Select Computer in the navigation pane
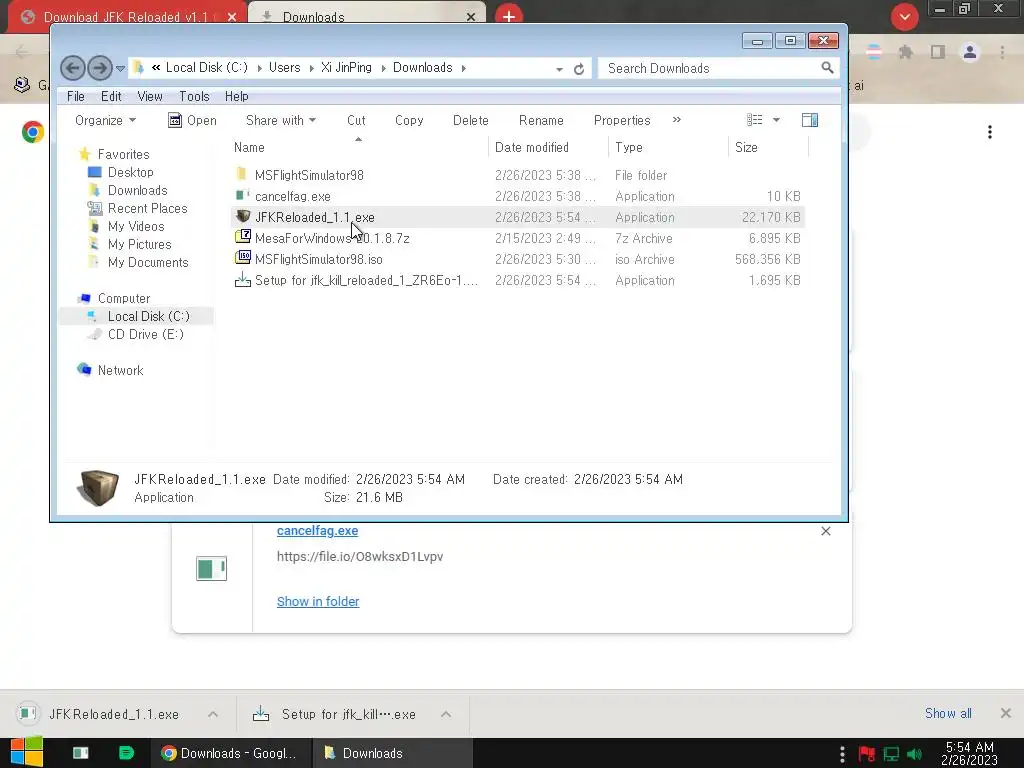The width and height of the screenshot is (1024, 768). point(123,298)
